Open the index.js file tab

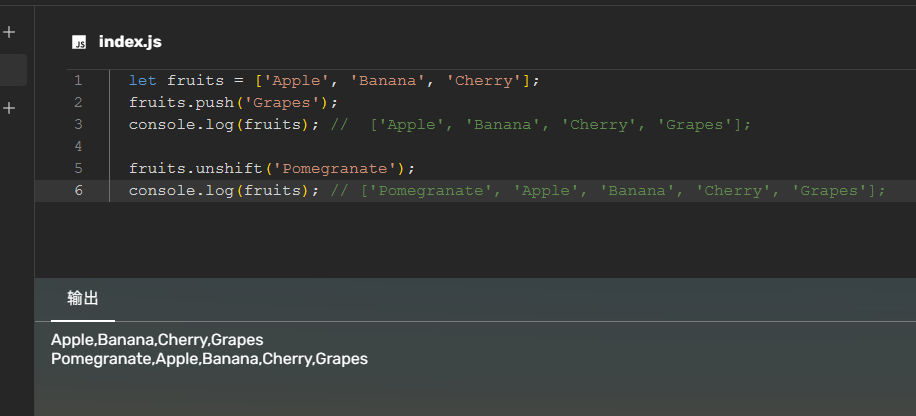[129, 42]
